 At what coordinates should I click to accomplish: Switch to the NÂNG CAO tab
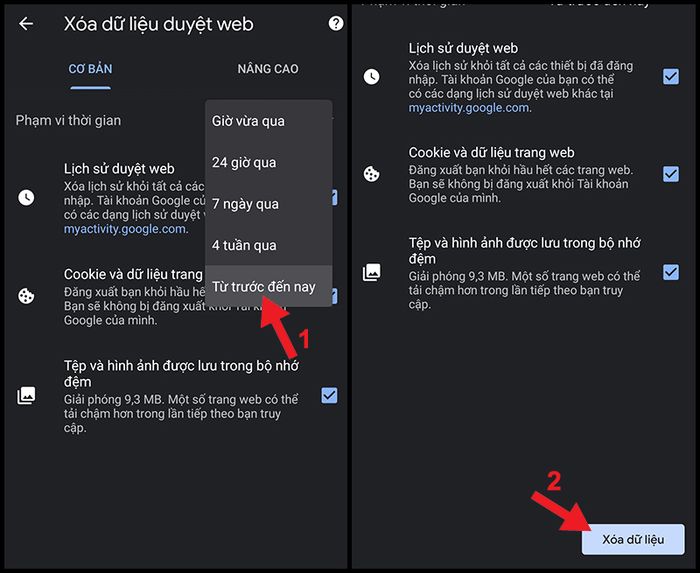pyautogui.click(x=268, y=69)
